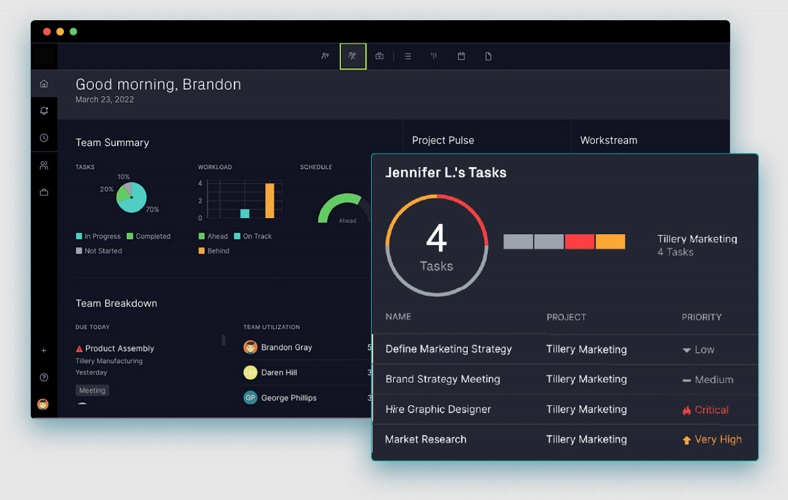The height and width of the screenshot is (500, 788).
Task: Open the portfolio briefcase toolbar icon
Action: pyautogui.click(x=379, y=56)
